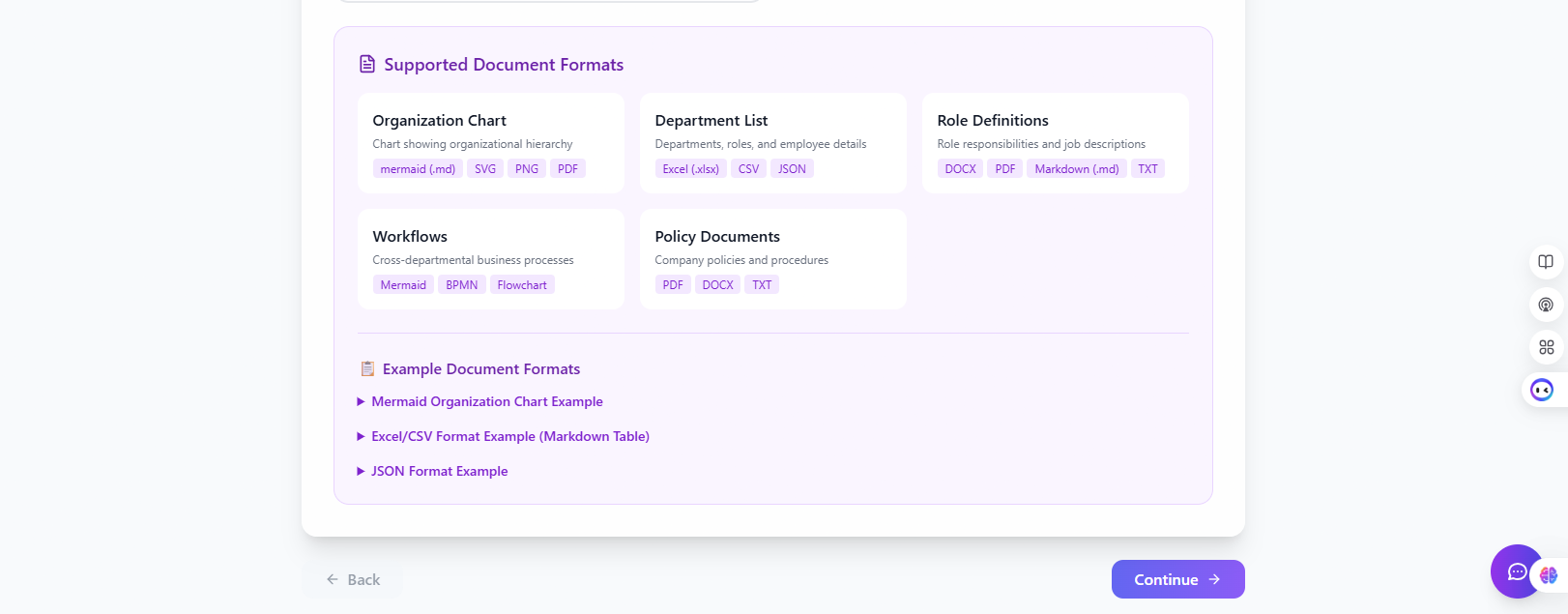Click the JSON tag under Department List
Image resolution: width=1568 pixels, height=614 pixels.
point(792,168)
